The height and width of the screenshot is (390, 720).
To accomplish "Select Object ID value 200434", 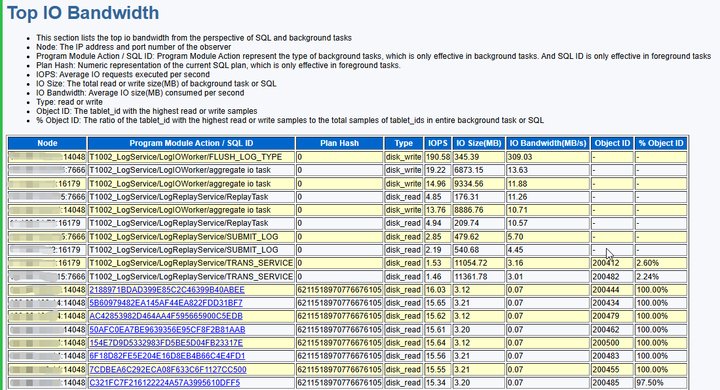I will tap(606, 303).
